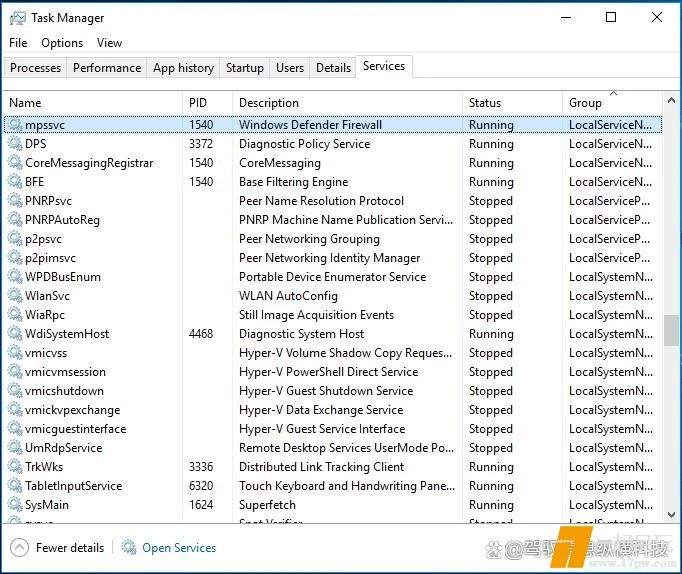Click the Portable Device Enumerator Service description
This screenshot has height=574, width=682.
333,277
